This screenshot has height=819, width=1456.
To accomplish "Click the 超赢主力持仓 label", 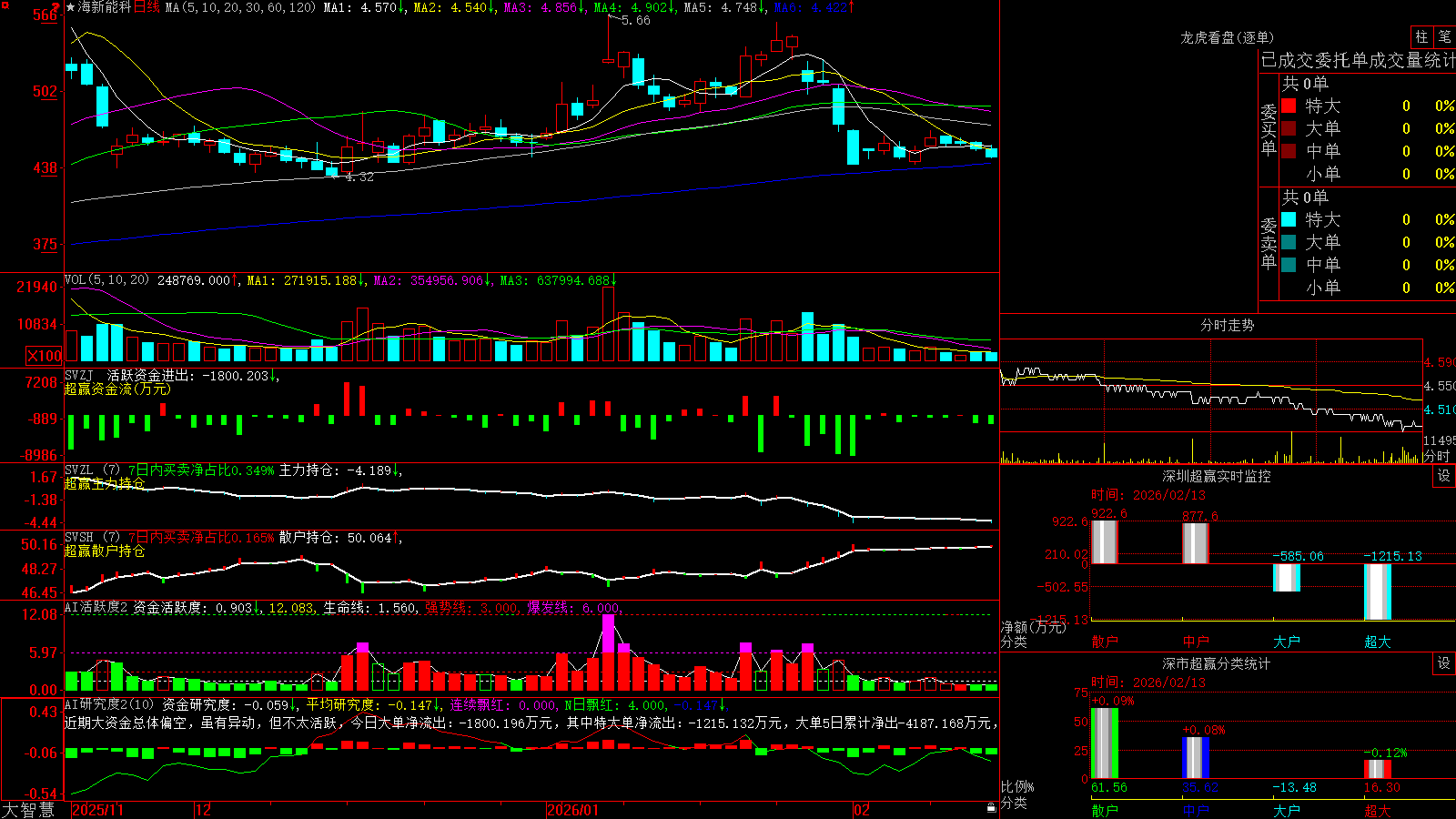I will pyautogui.click(x=105, y=483).
